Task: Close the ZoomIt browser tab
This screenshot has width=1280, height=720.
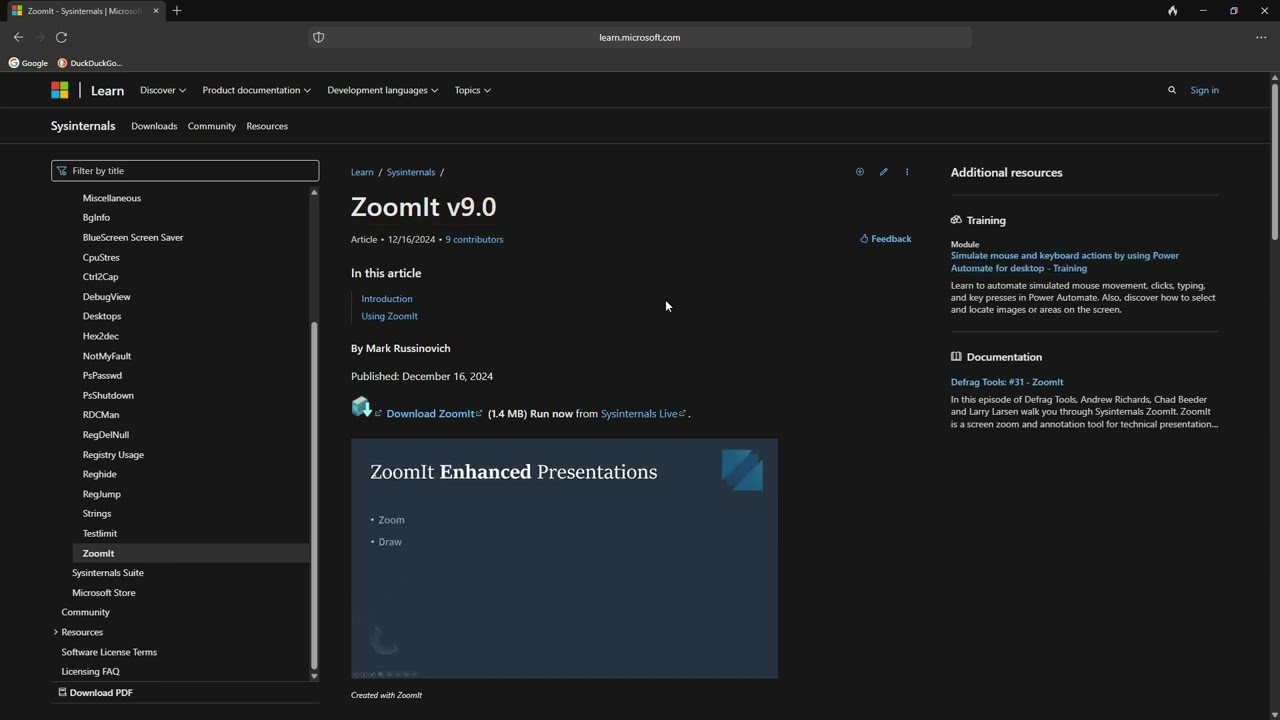Action: (154, 11)
